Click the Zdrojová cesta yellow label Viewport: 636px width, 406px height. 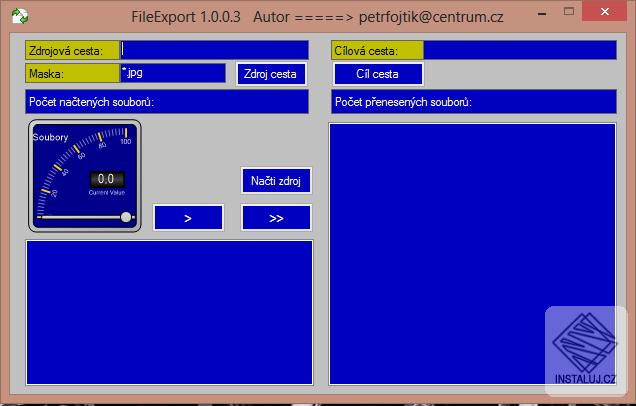pos(73,50)
